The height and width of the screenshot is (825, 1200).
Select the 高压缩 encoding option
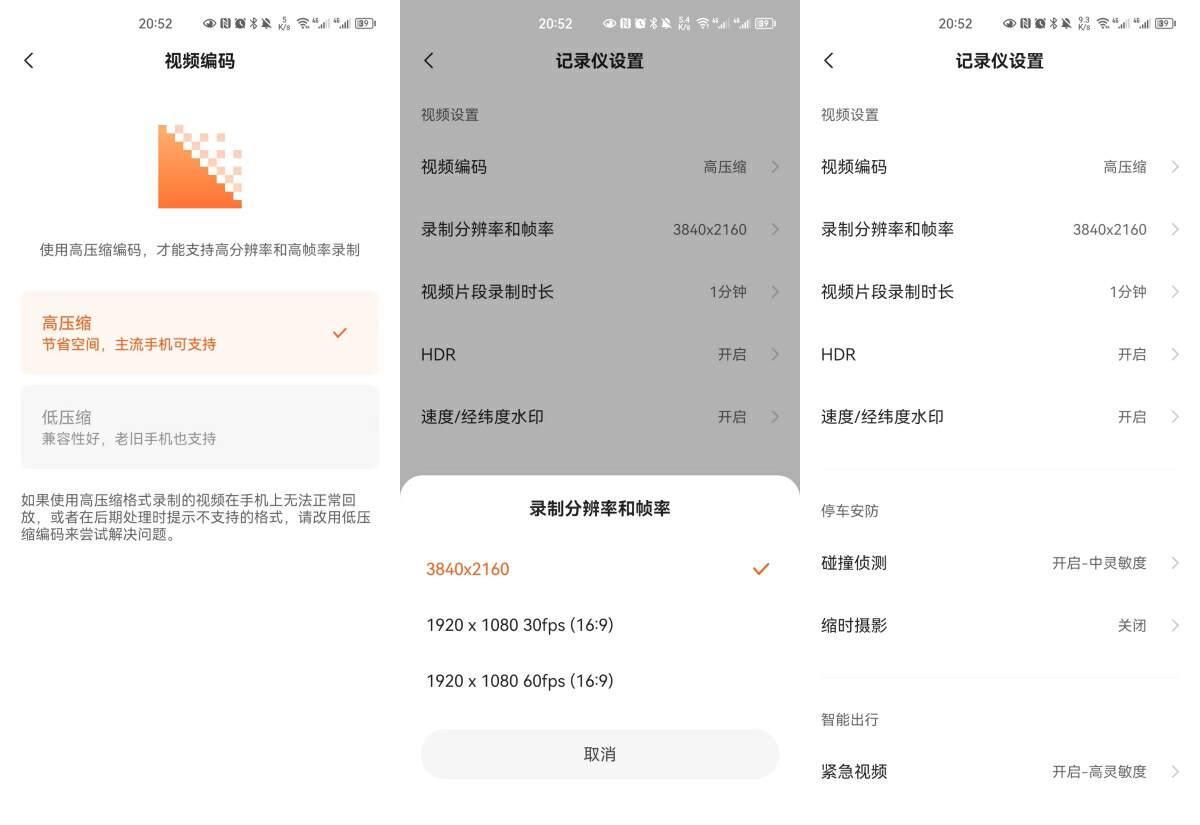(200, 332)
